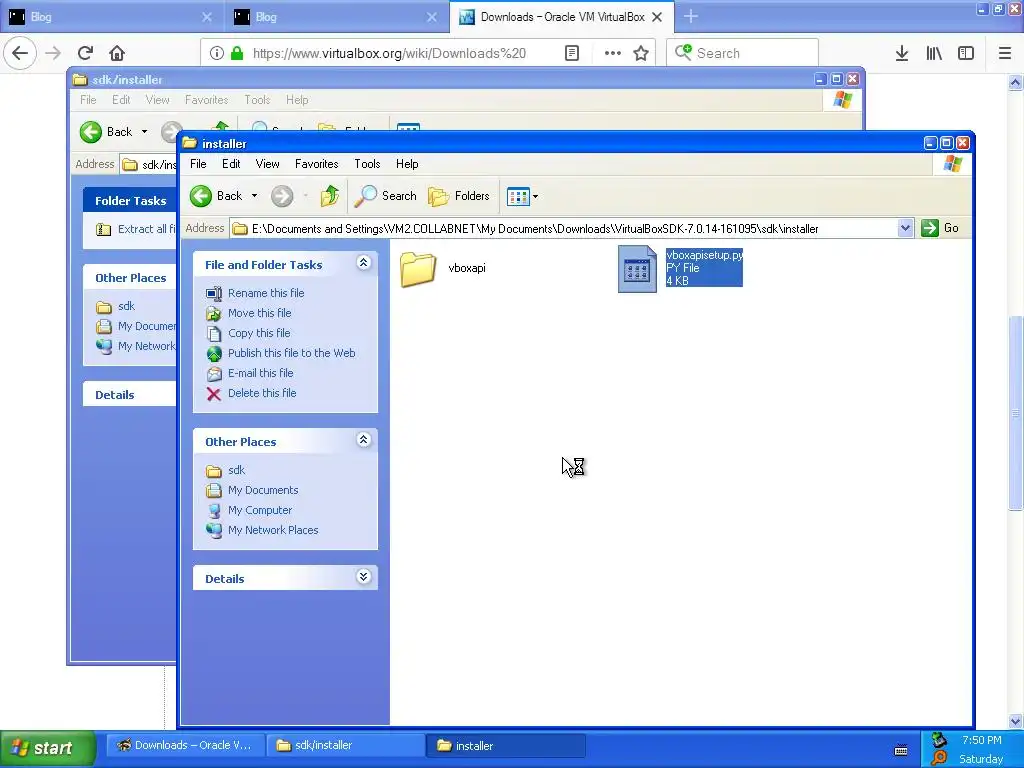This screenshot has width=1024, height=768.
Task: Open browser downloads panel
Action: pyautogui.click(x=902, y=53)
